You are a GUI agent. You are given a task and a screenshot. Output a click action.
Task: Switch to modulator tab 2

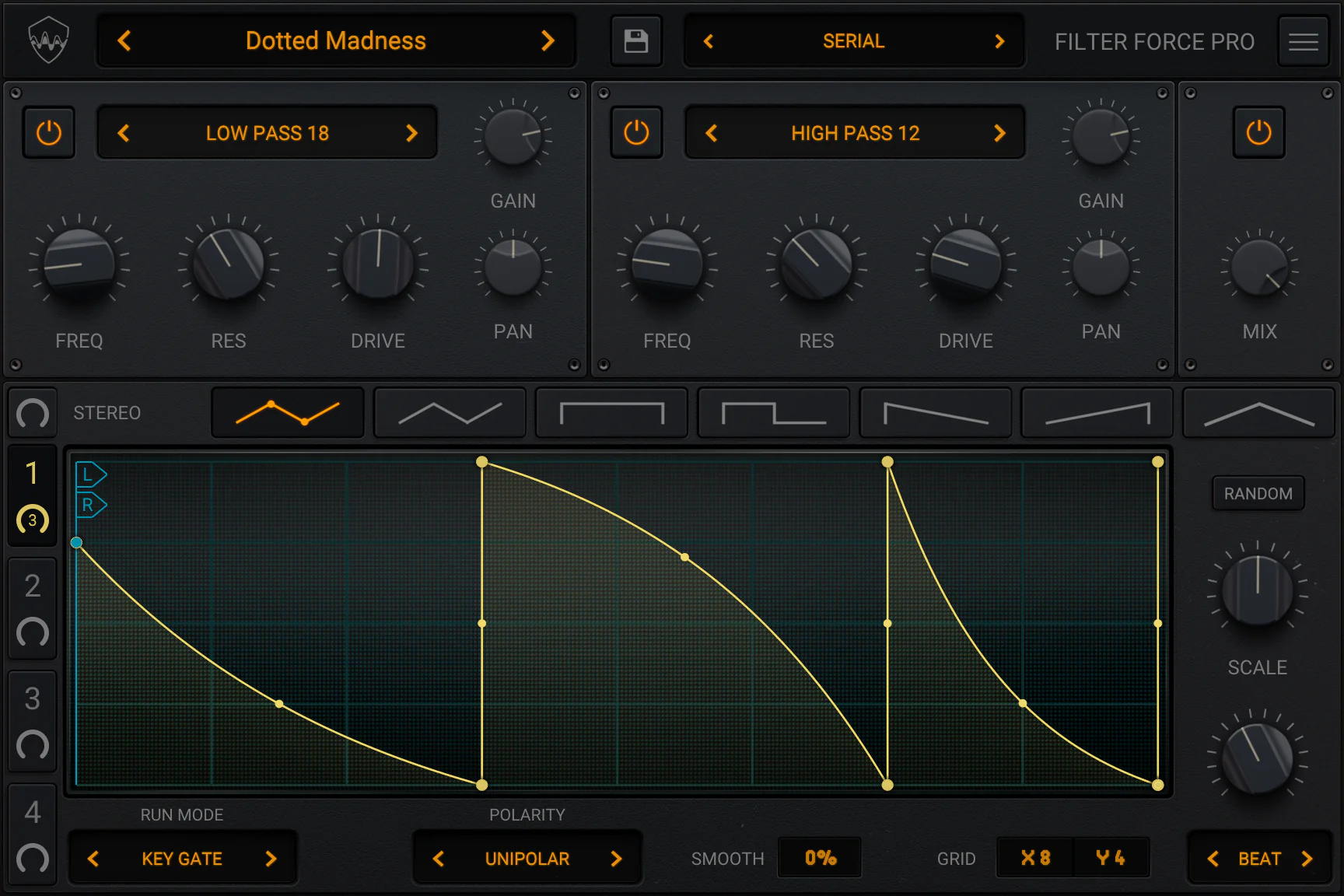coord(32,608)
